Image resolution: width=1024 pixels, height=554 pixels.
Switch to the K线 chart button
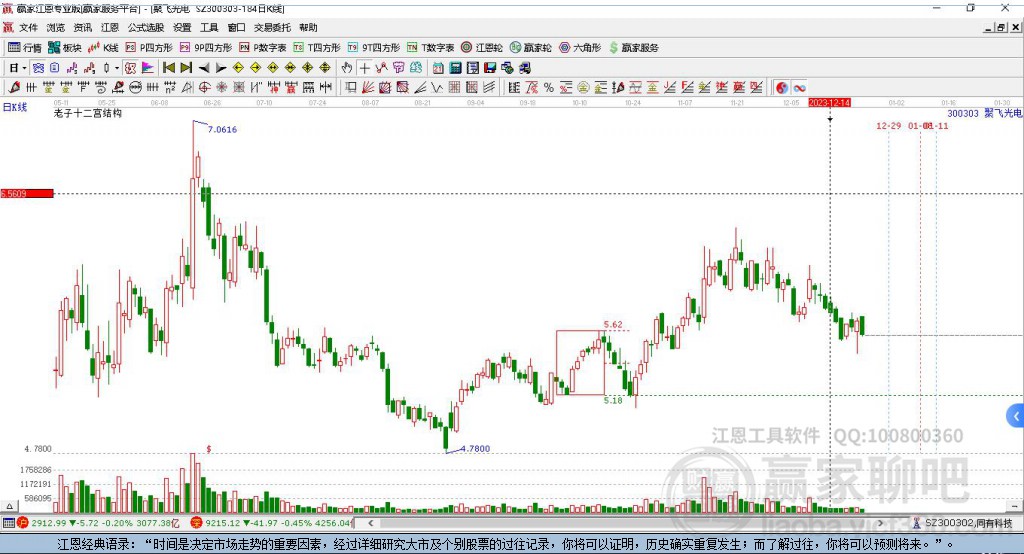103,48
